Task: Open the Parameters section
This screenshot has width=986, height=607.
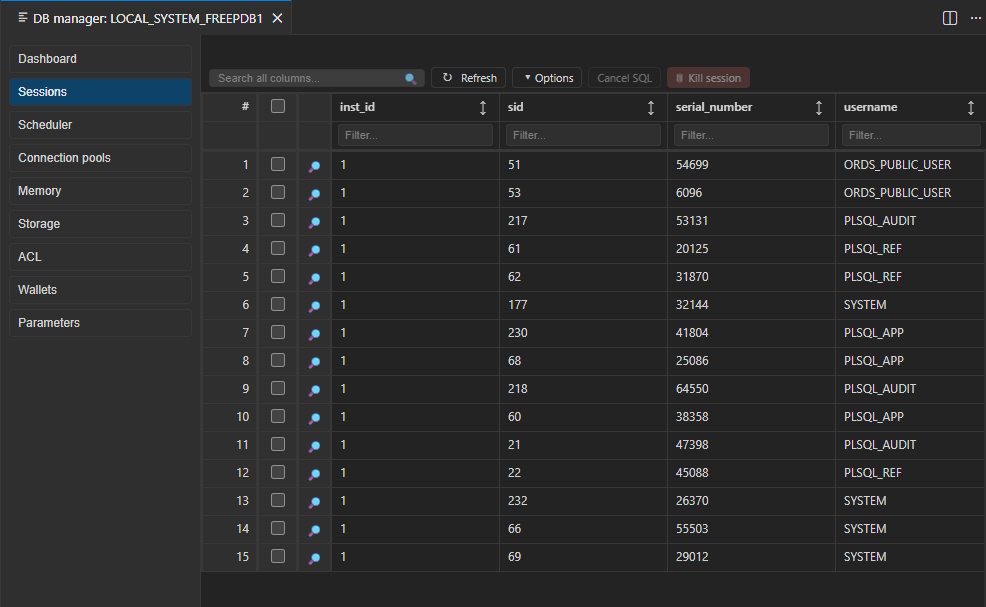Action: coord(101,323)
